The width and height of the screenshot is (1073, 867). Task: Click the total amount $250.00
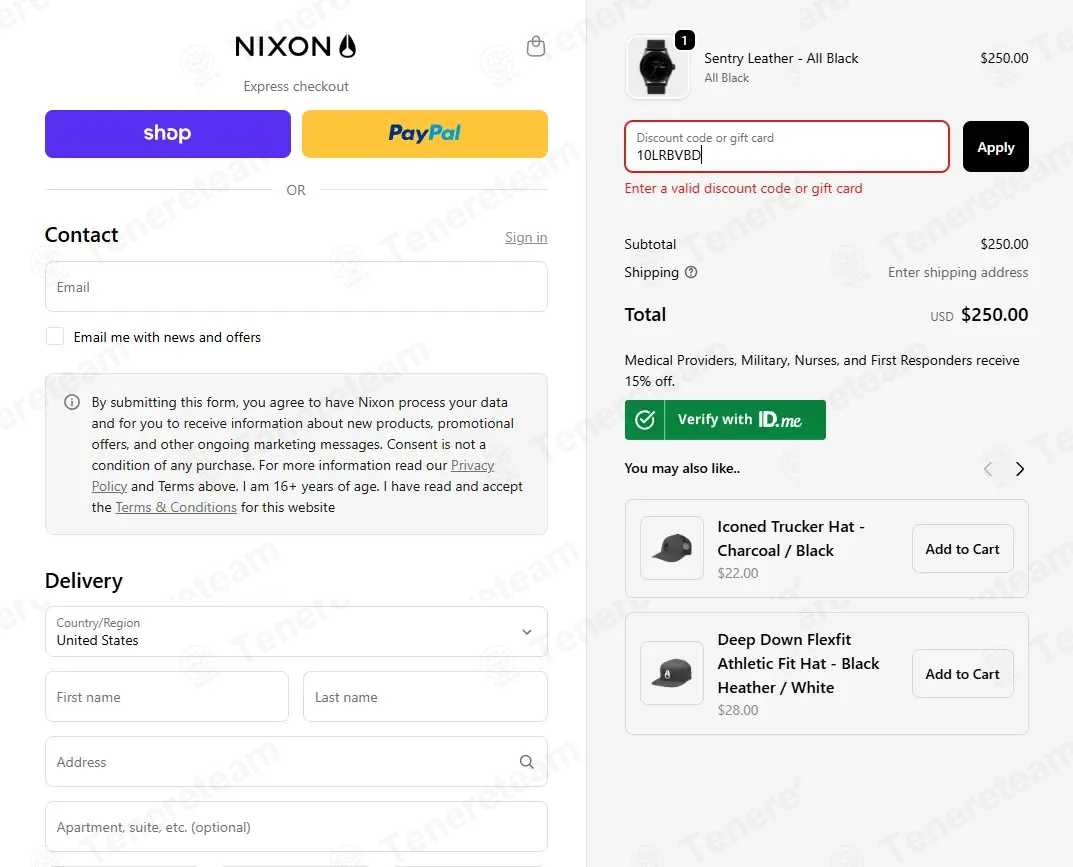tap(994, 315)
